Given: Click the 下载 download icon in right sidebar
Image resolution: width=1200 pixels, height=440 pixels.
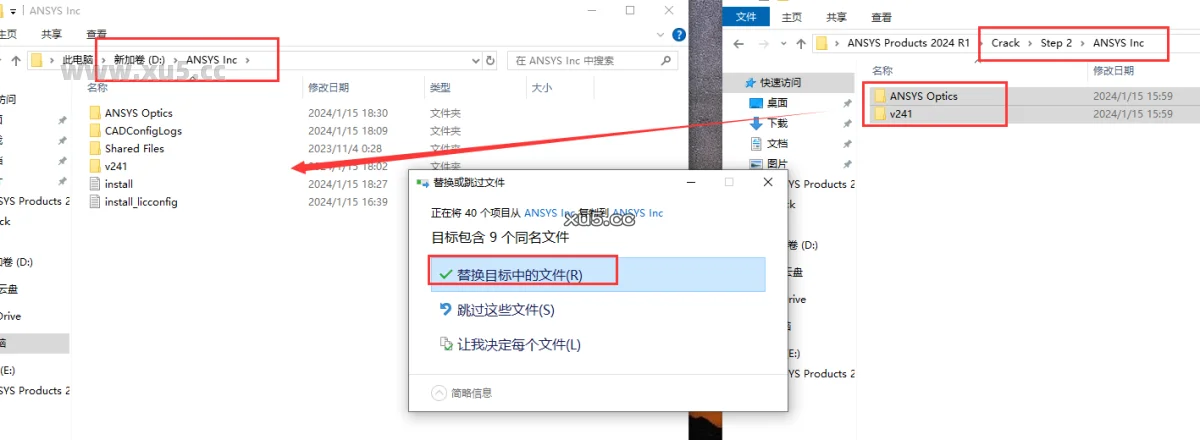Looking at the screenshot, I should tap(757, 123).
